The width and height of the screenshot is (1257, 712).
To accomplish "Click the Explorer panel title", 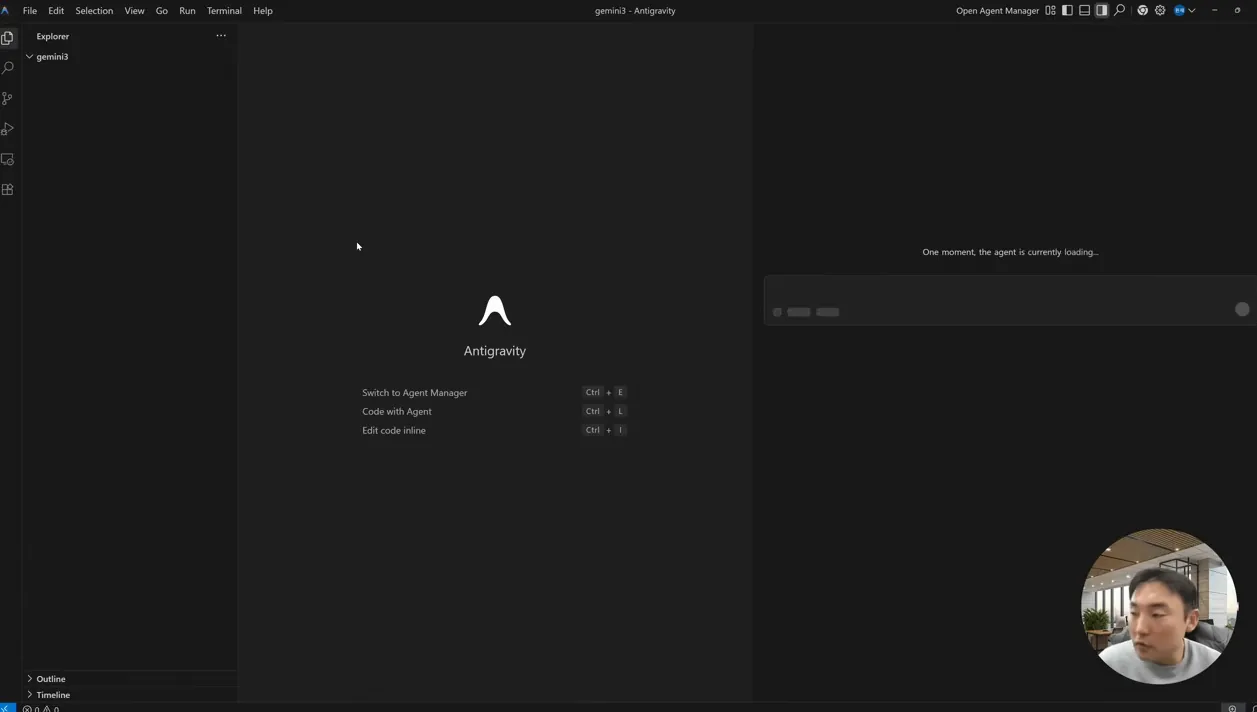I will tap(53, 36).
